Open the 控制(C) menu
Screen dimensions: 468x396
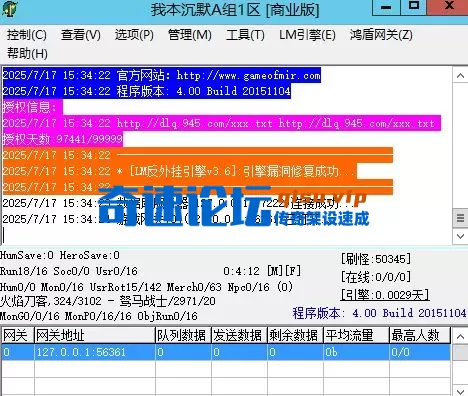[x=27, y=35]
